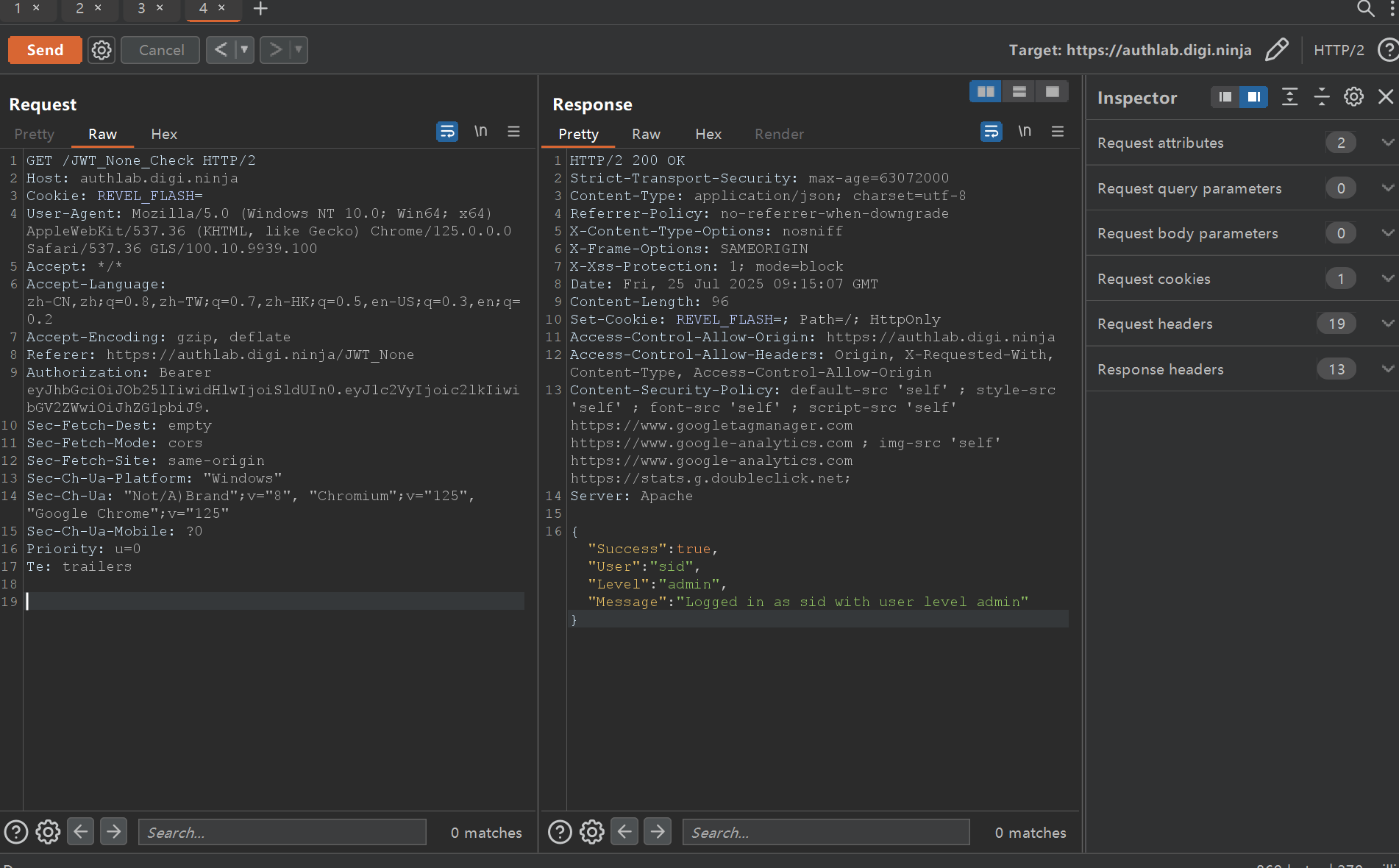The image size is (1399, 868).
Task: Select the Request Hex view tab
Action: coord(164,134)
